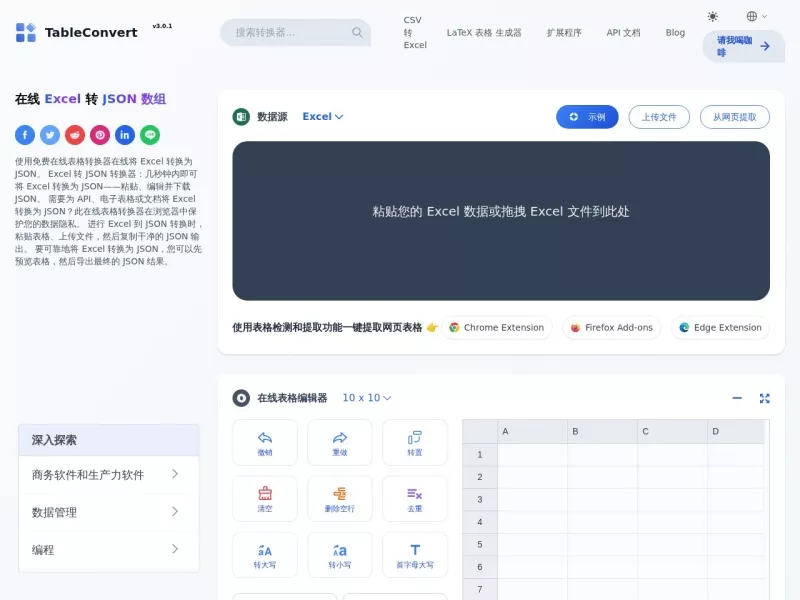Click the TableConvert brand name
800x600 pixels.
tap(91, 33)
